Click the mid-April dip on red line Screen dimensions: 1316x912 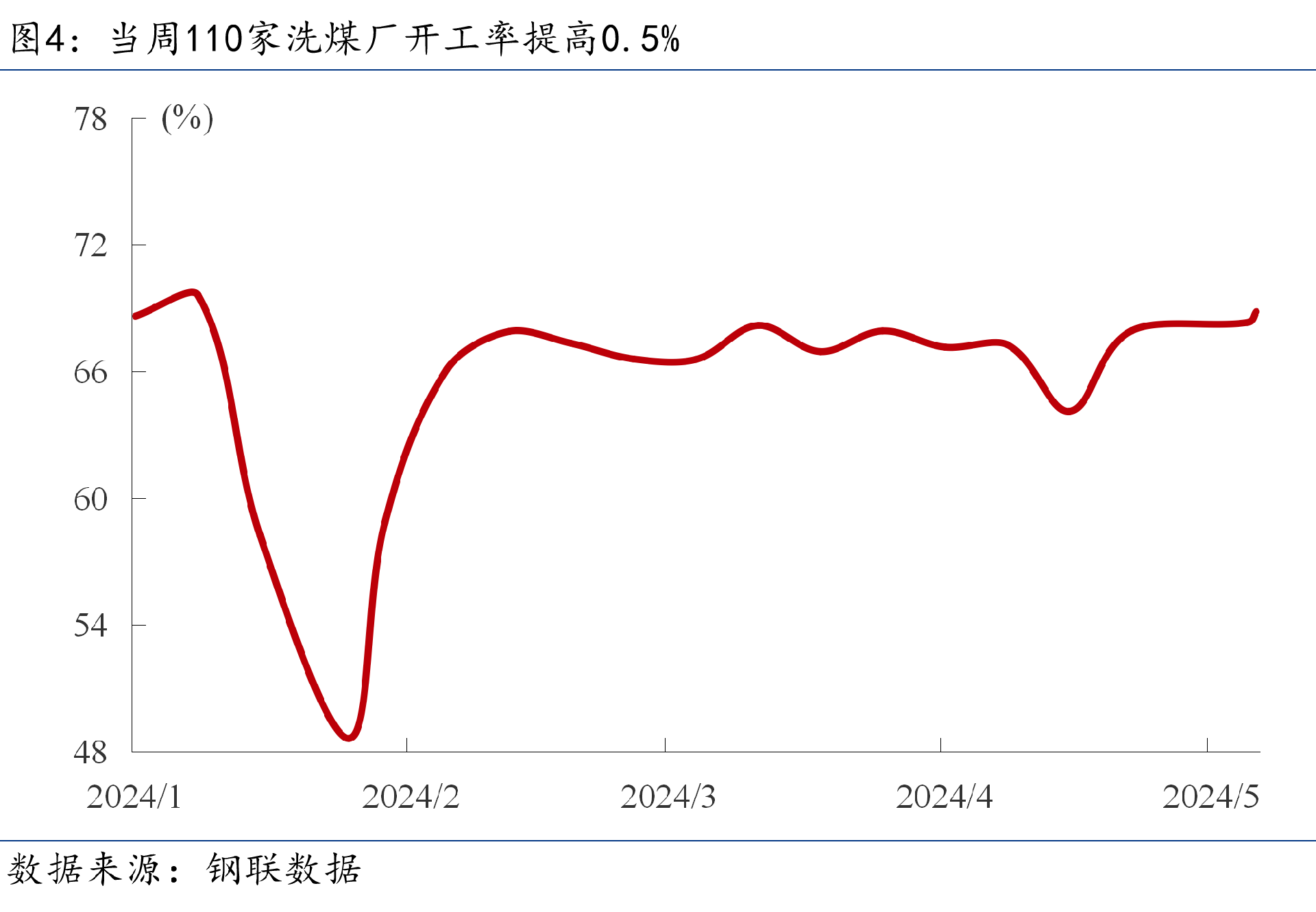tap(1068, 410)
